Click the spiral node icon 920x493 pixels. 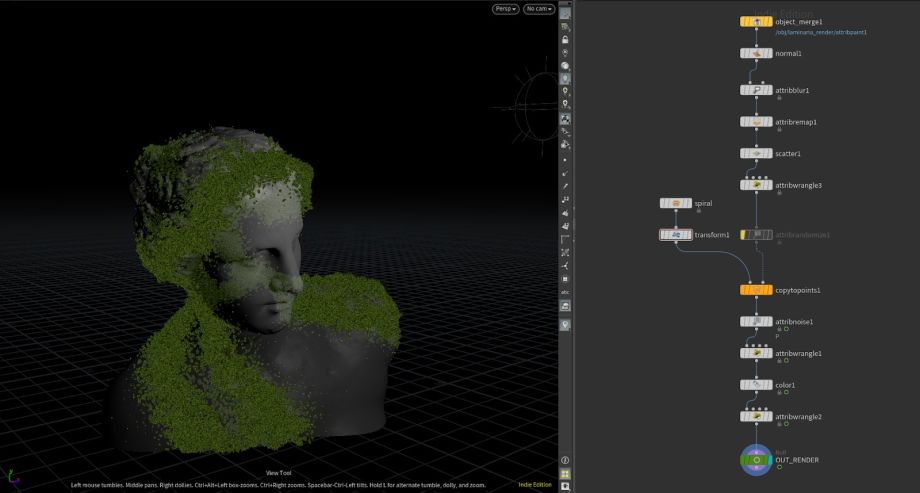tap(676, 203)
